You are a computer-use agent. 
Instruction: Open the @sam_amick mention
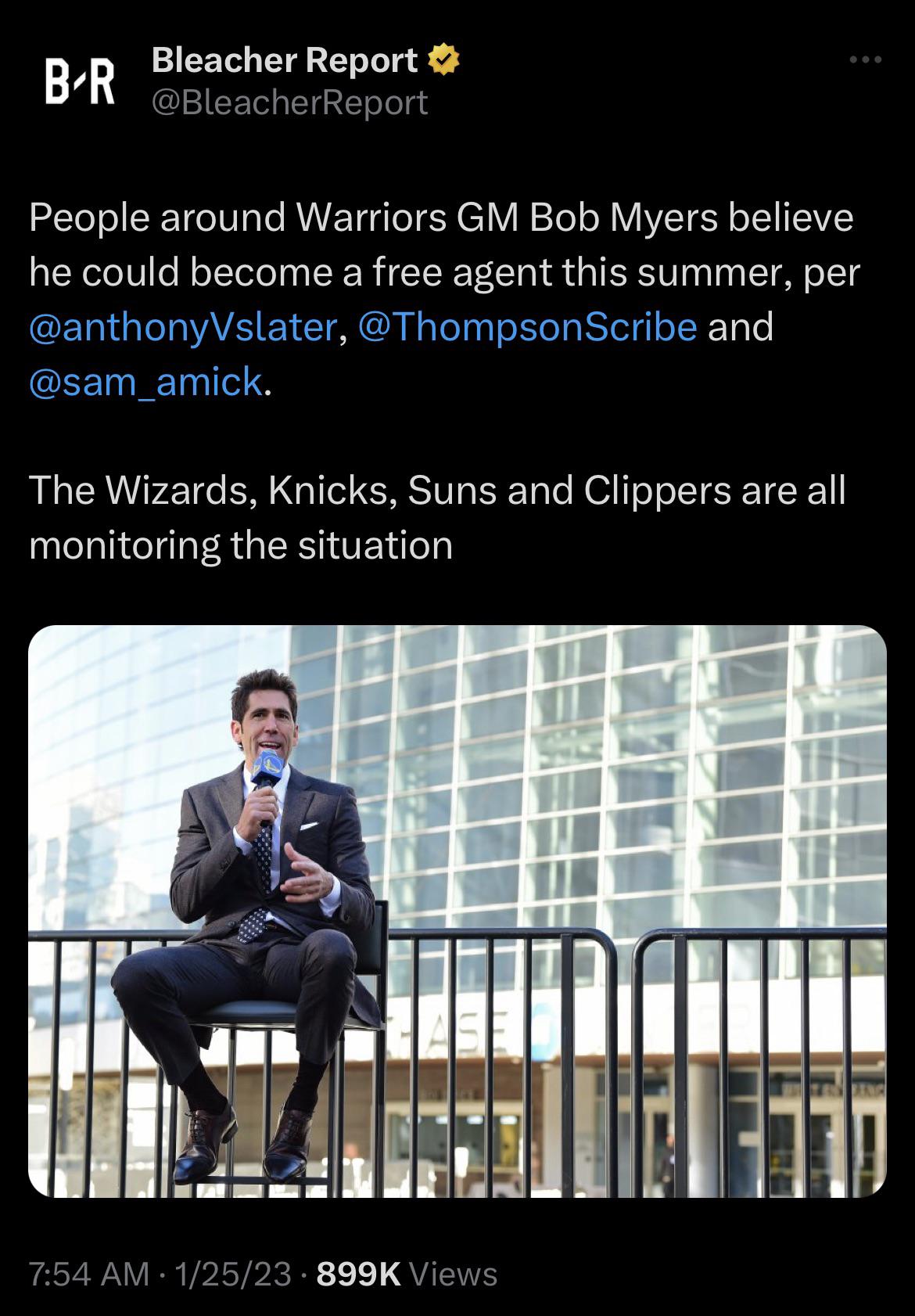(145, 381)
